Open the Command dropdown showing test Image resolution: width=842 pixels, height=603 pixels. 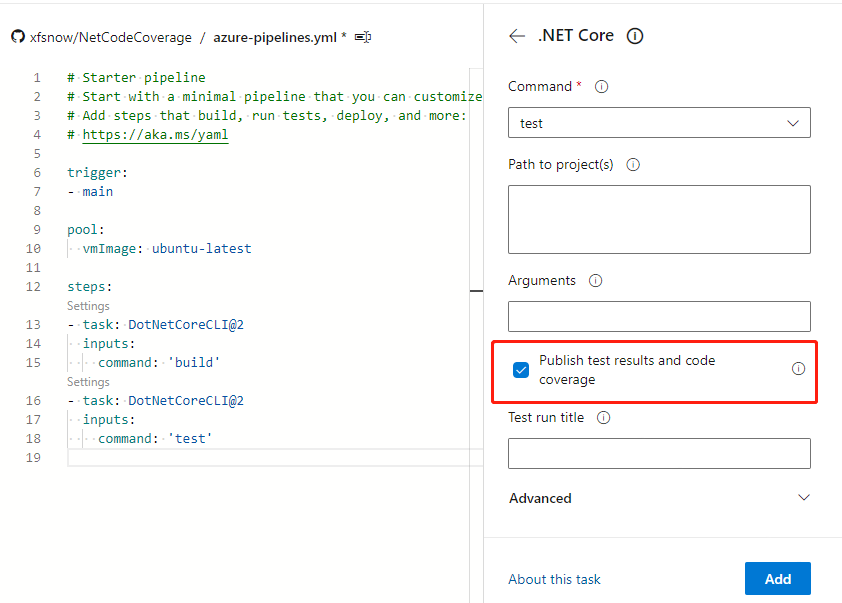659,123
